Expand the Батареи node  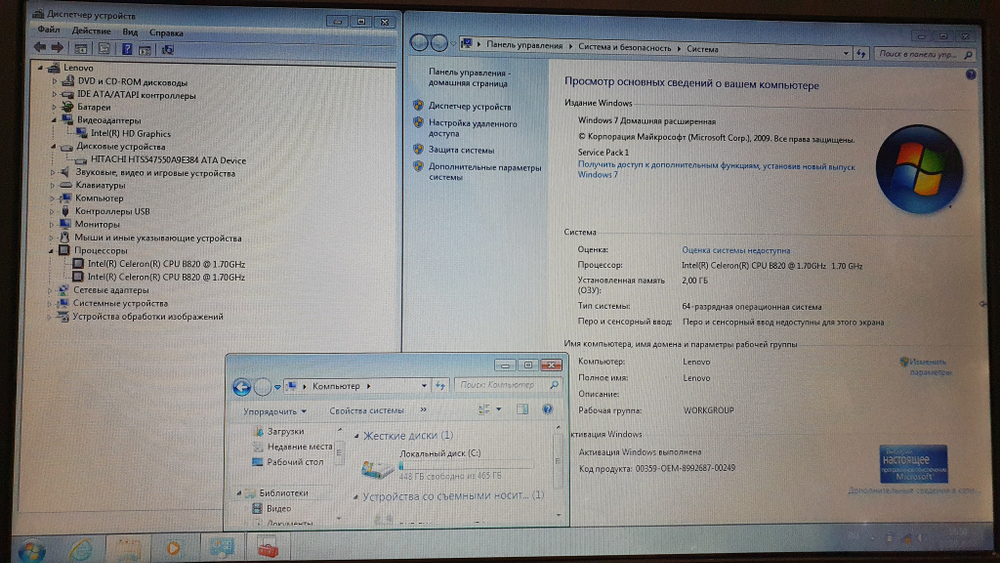(54, 107)
